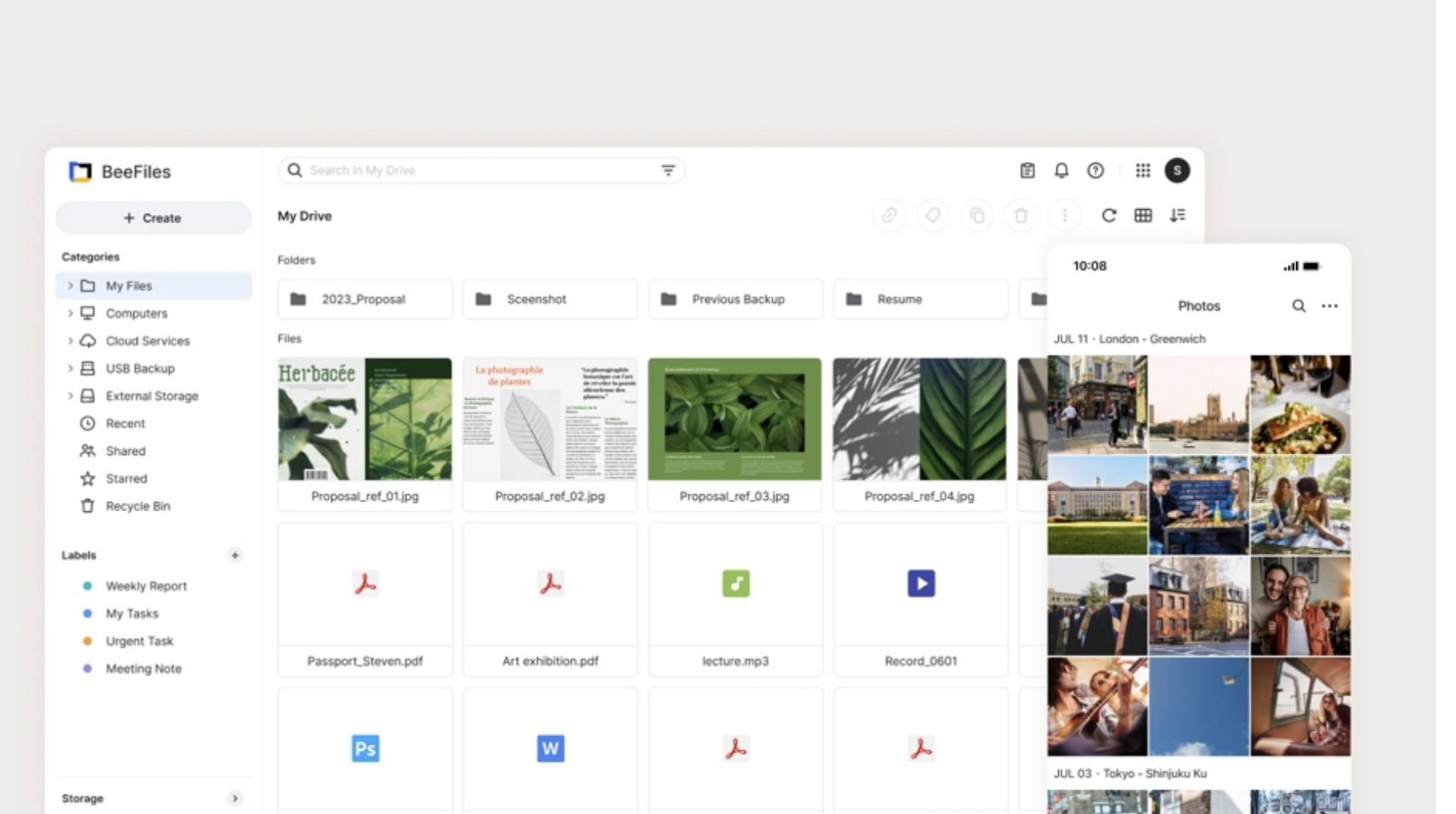Open notifications bell
This screenshot has width=1456, height=814.
pos(1061,170)
